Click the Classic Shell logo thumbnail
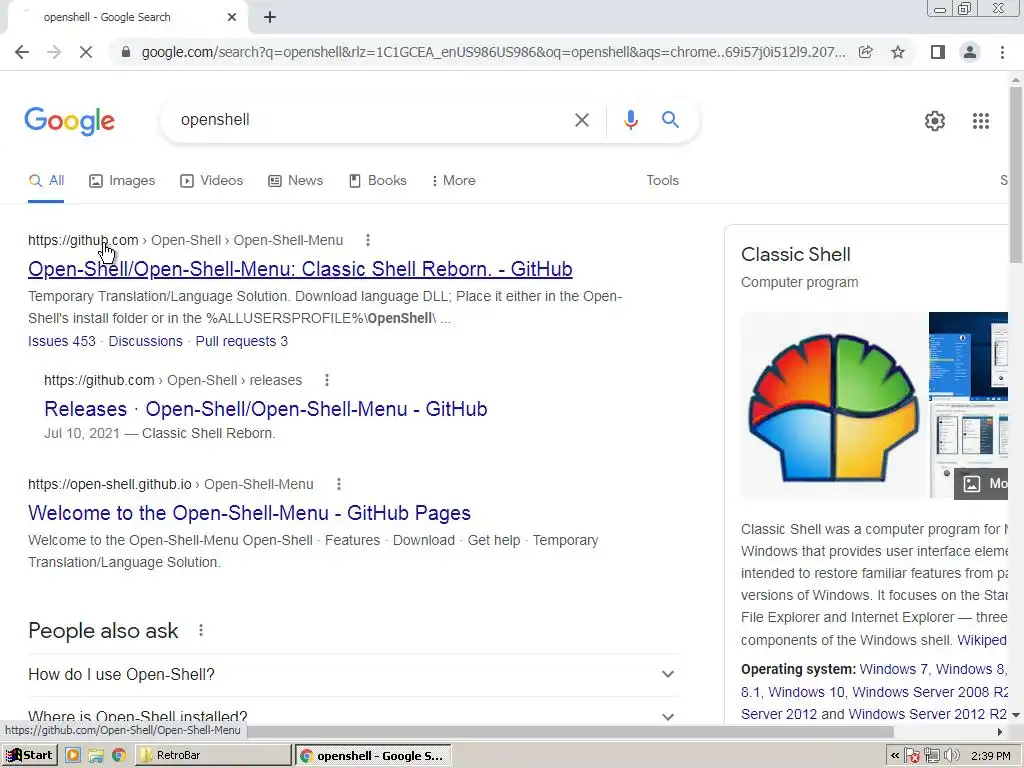 click(834, 406)
